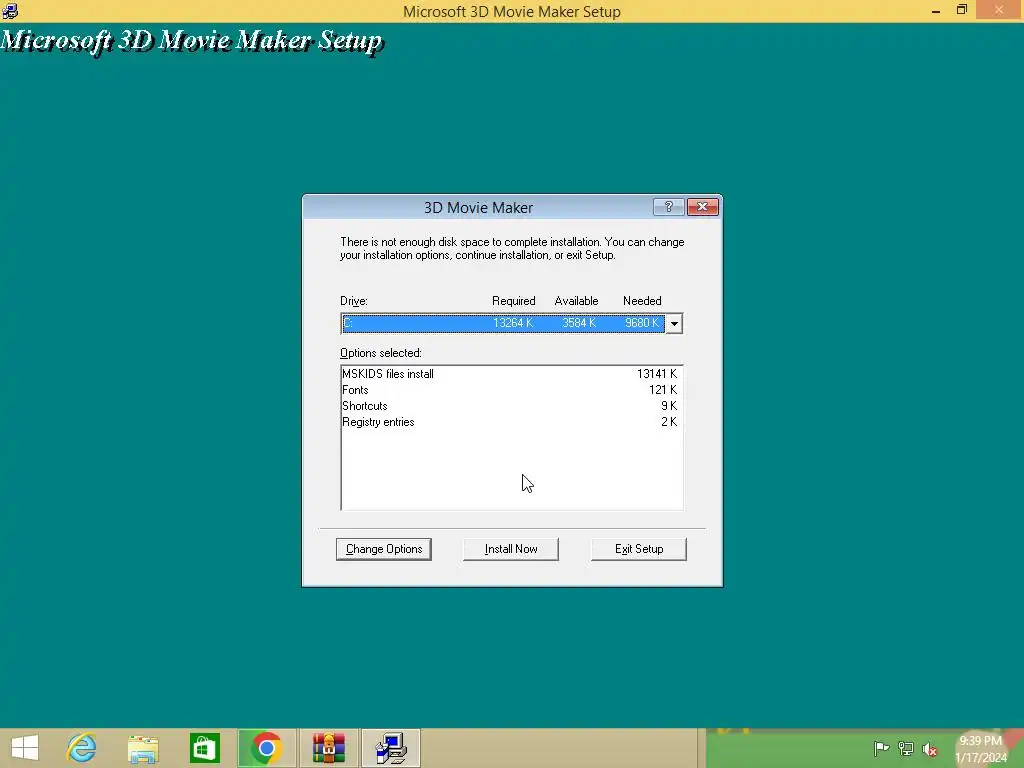The width and height of the screenshot is (1024, 768).
Task: Click the 13141 K size value
Action: [657, 374]
